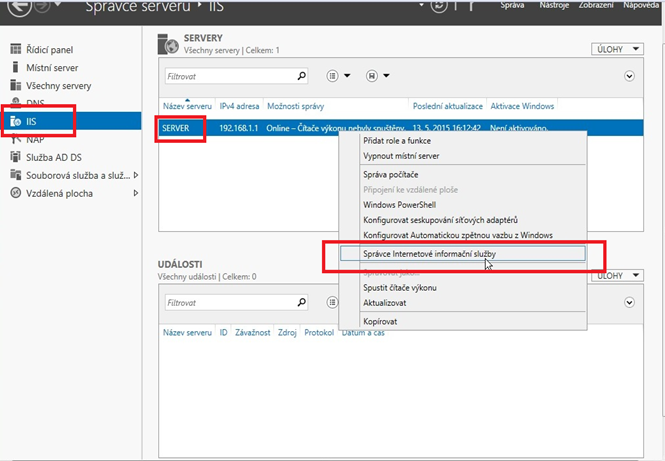Click the Místní server icon
The image size is (665, 461).
pos(16,67)
